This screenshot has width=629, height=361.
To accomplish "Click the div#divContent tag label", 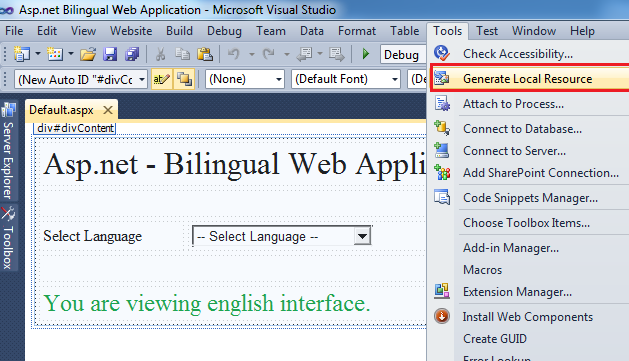I will (75, 128).
